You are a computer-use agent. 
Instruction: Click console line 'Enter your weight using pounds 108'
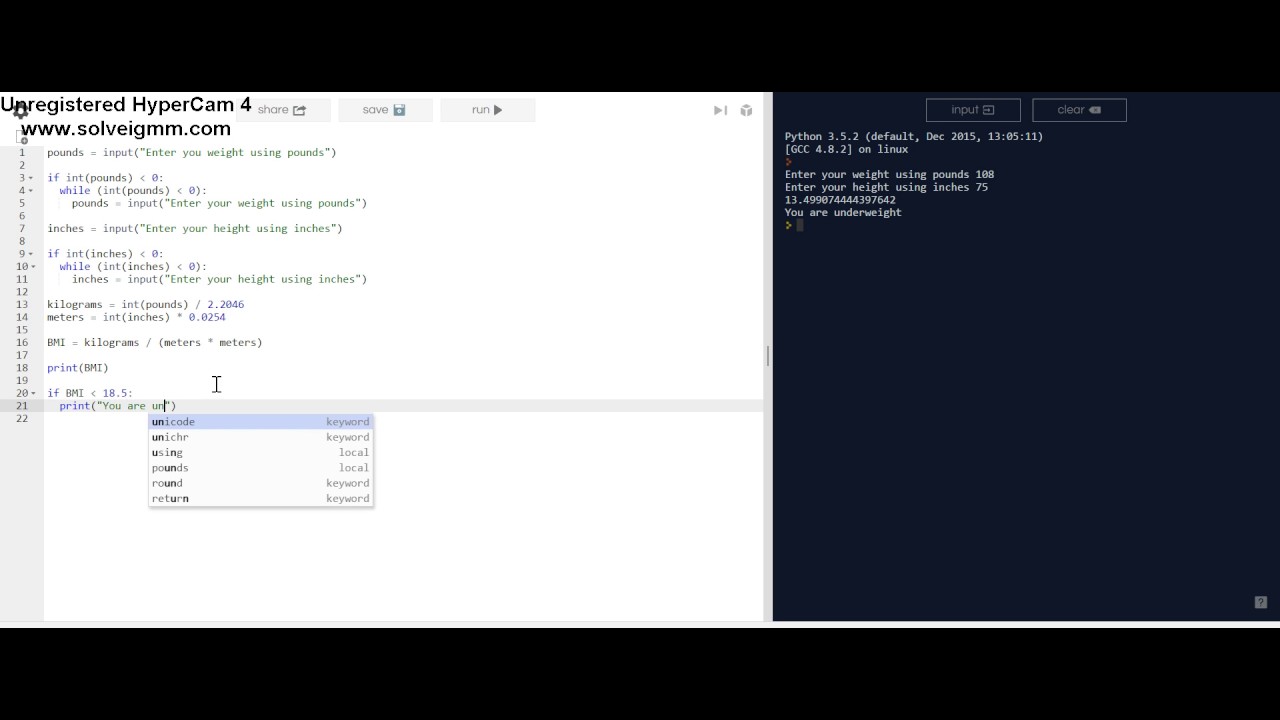(889, 174)
